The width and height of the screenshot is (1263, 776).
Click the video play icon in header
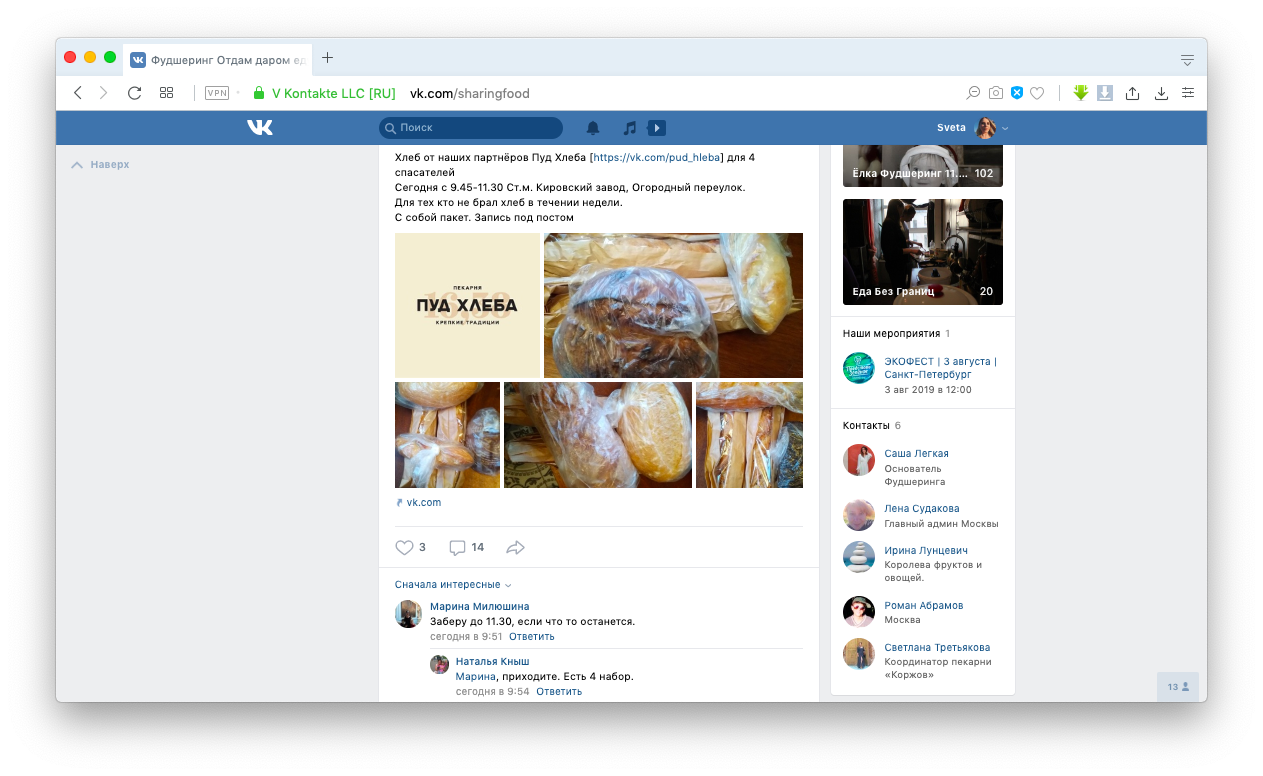click(656, 128)
